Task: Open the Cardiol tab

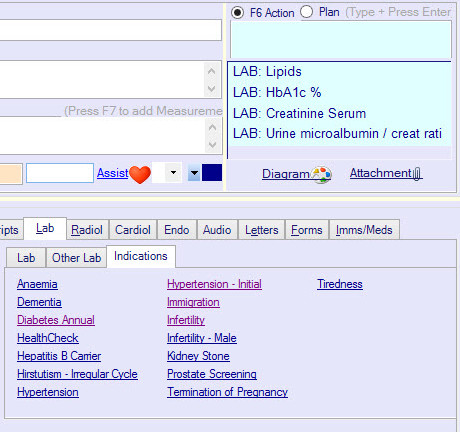Action: tap(133, 230)
